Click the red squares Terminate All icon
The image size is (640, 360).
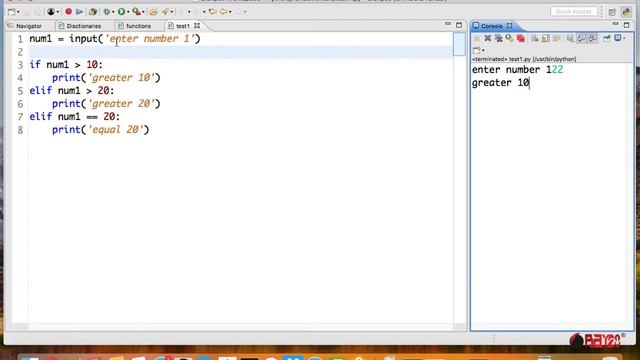point(521,38)
